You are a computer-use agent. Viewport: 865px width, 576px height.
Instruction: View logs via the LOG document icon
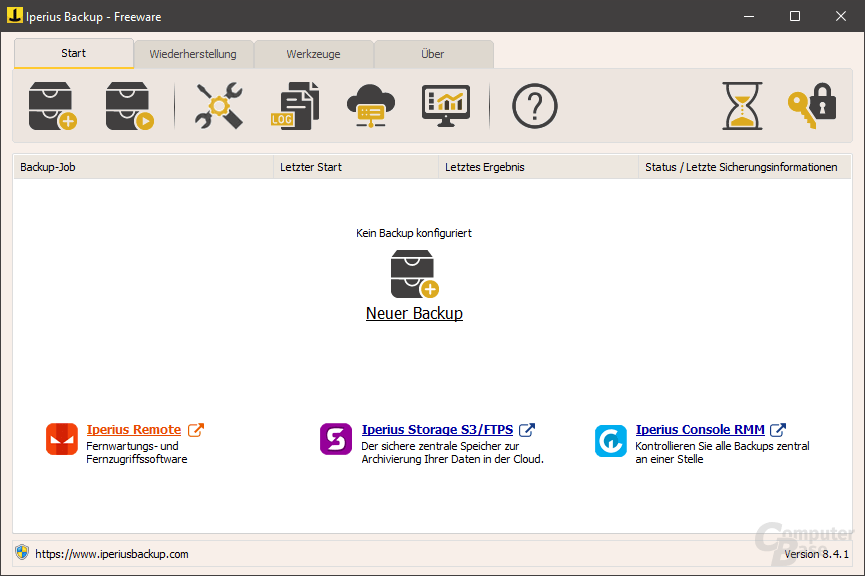click(x=295, y=105)
